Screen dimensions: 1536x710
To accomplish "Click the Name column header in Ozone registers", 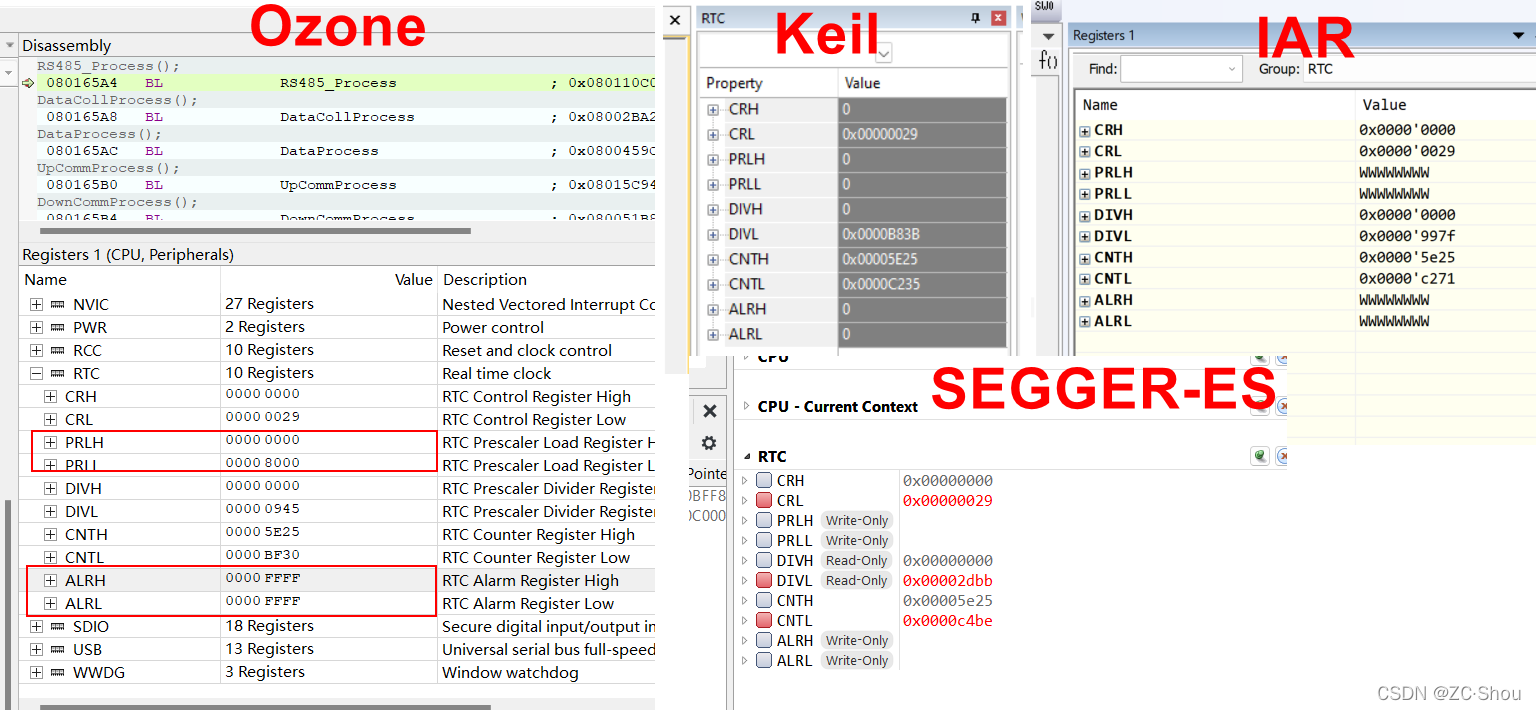I will [x=45, y=280].
